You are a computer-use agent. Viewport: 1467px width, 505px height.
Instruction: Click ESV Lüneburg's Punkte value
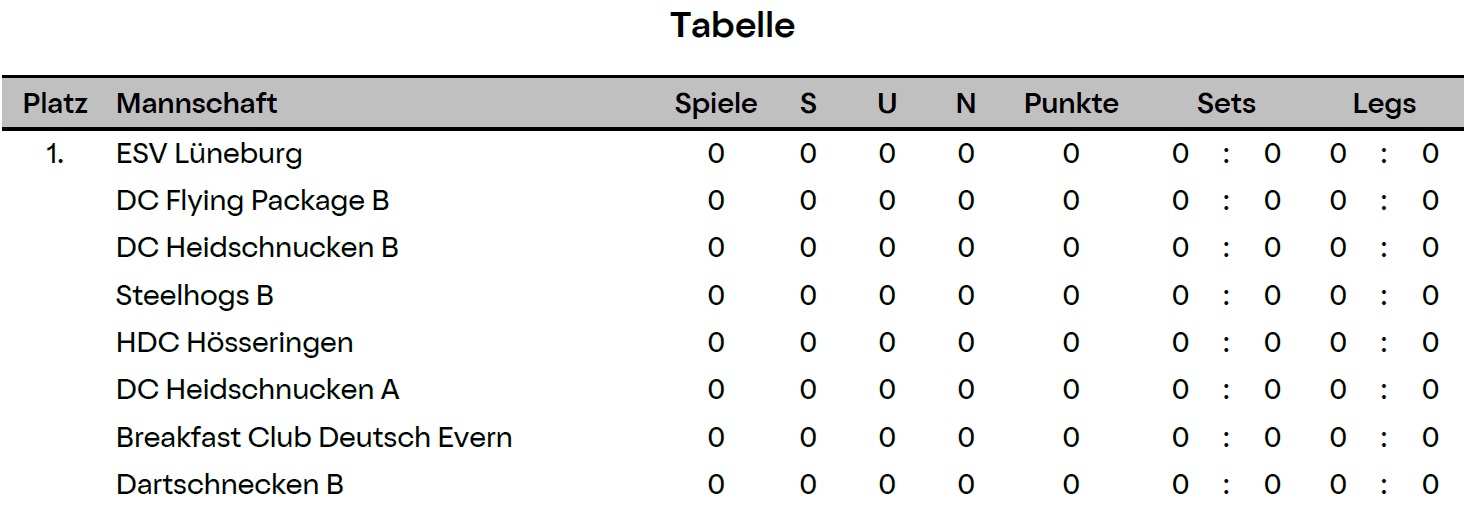(x=1071, y=154)
